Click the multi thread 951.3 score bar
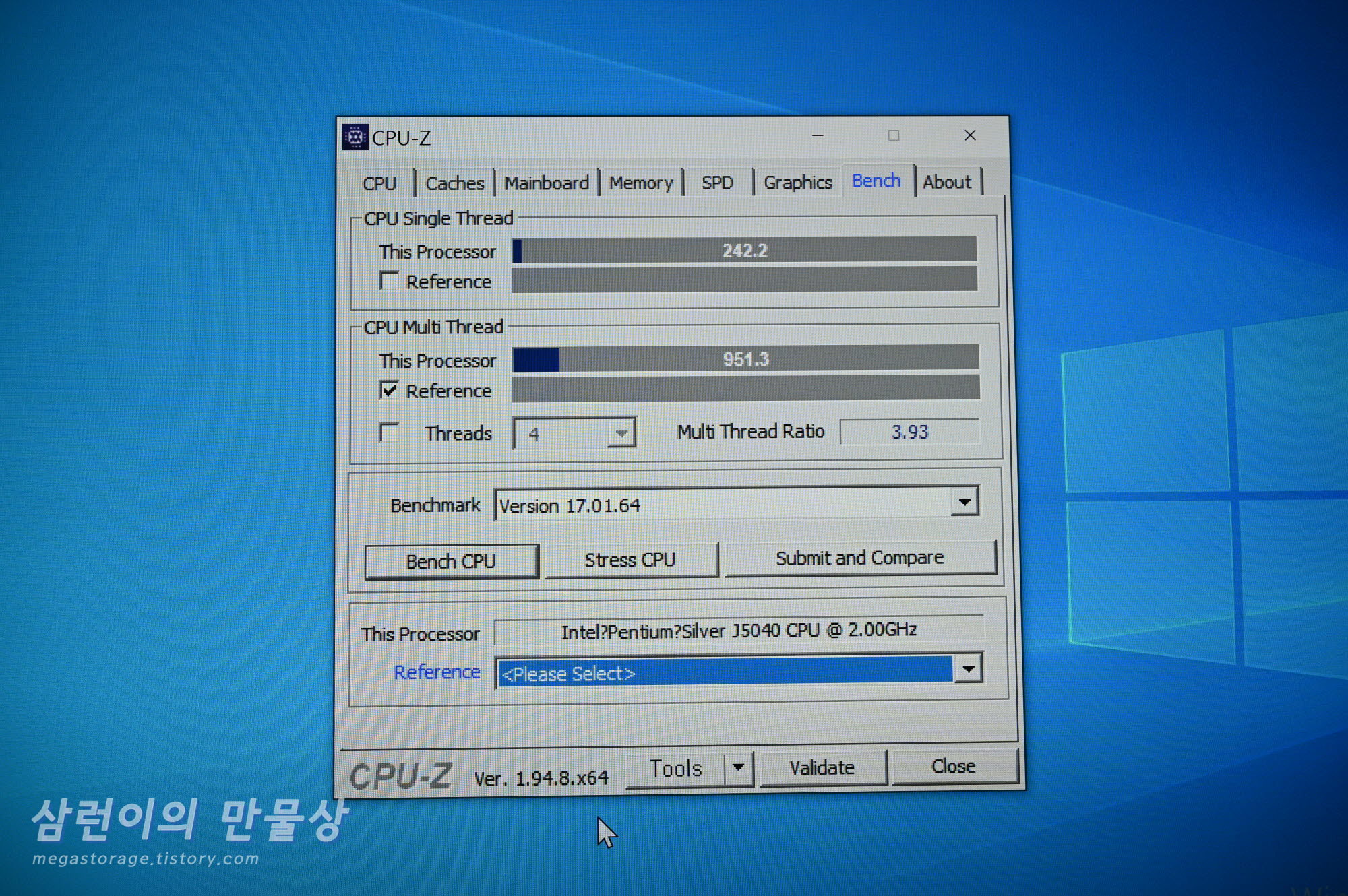This screenshot has height=896, width=1348. (745, 358)
